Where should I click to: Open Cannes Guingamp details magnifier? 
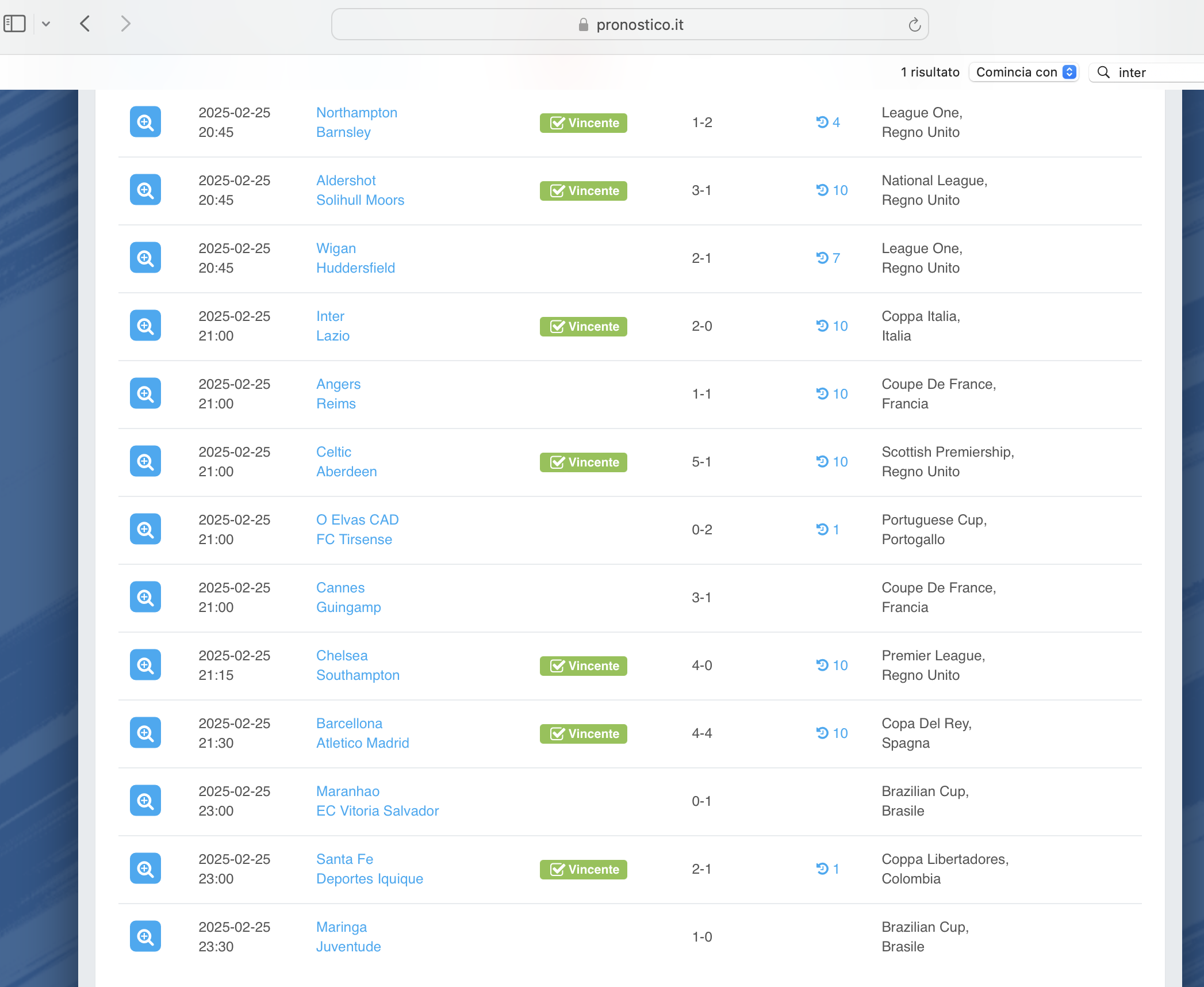click(145, 597)
